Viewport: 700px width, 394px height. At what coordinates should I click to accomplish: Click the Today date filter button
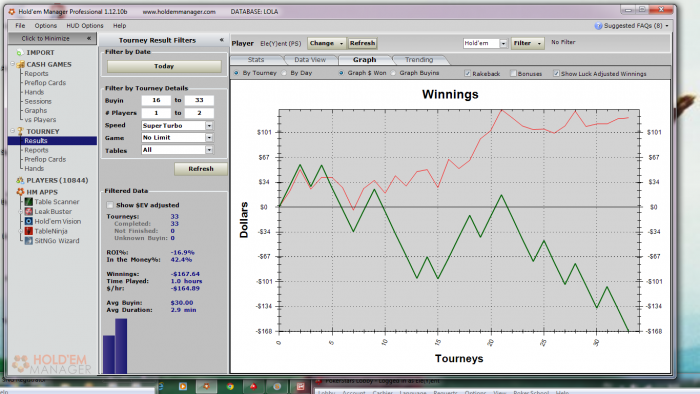pyautogui.click(x=164, y=66)
